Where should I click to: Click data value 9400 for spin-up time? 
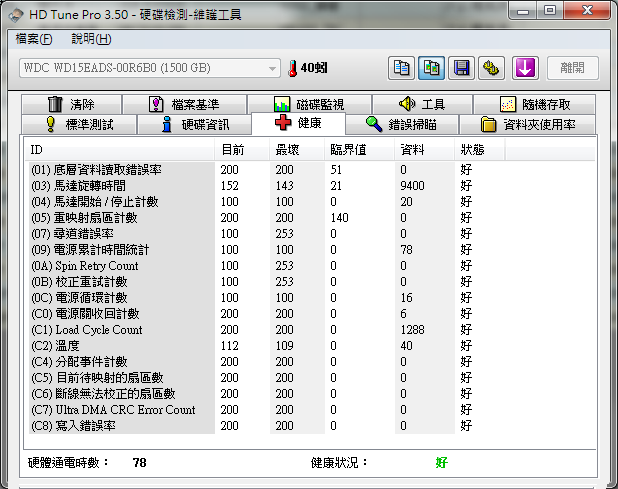point(412,186)
